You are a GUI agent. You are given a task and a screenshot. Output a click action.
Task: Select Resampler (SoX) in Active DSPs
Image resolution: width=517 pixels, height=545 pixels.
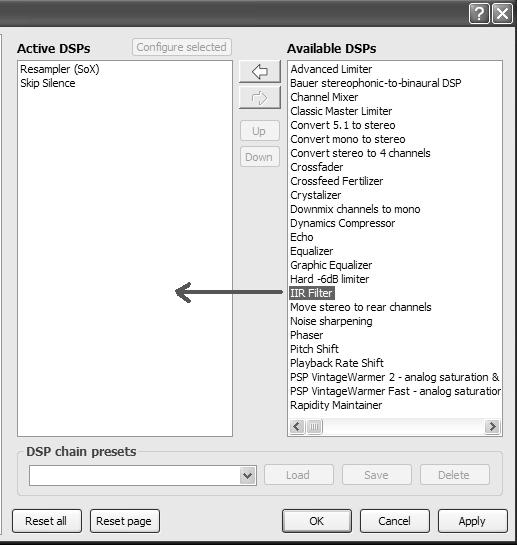59,69
